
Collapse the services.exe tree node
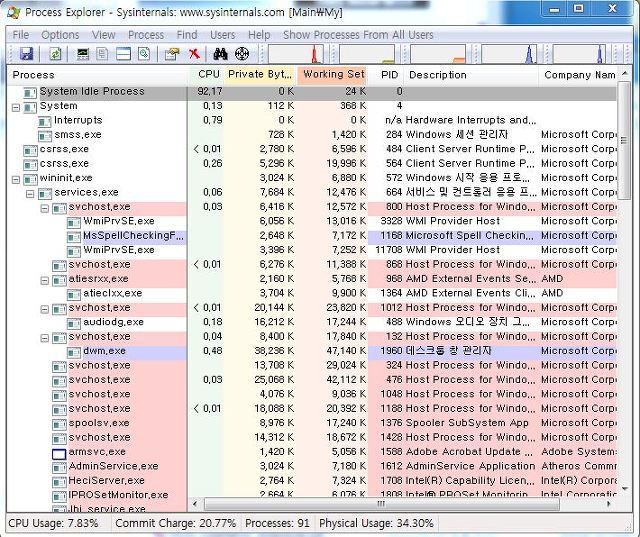[x=30, y=194]
